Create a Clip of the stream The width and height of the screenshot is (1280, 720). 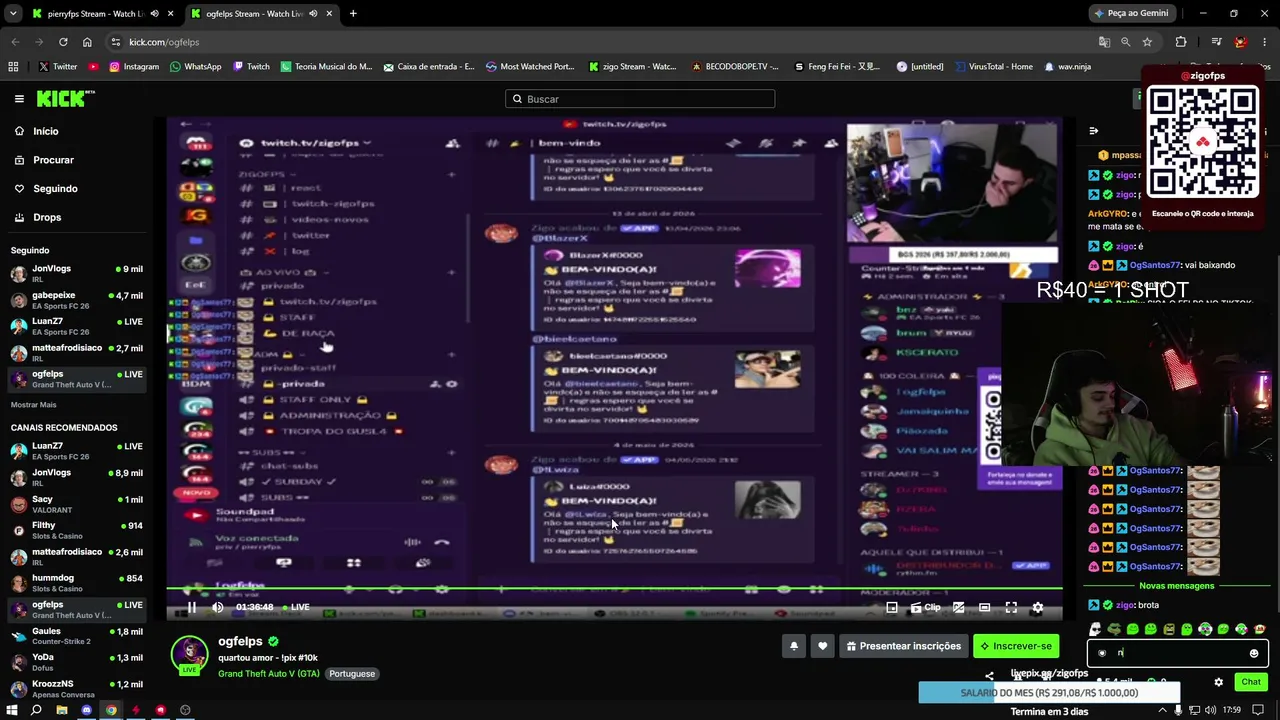925,607
